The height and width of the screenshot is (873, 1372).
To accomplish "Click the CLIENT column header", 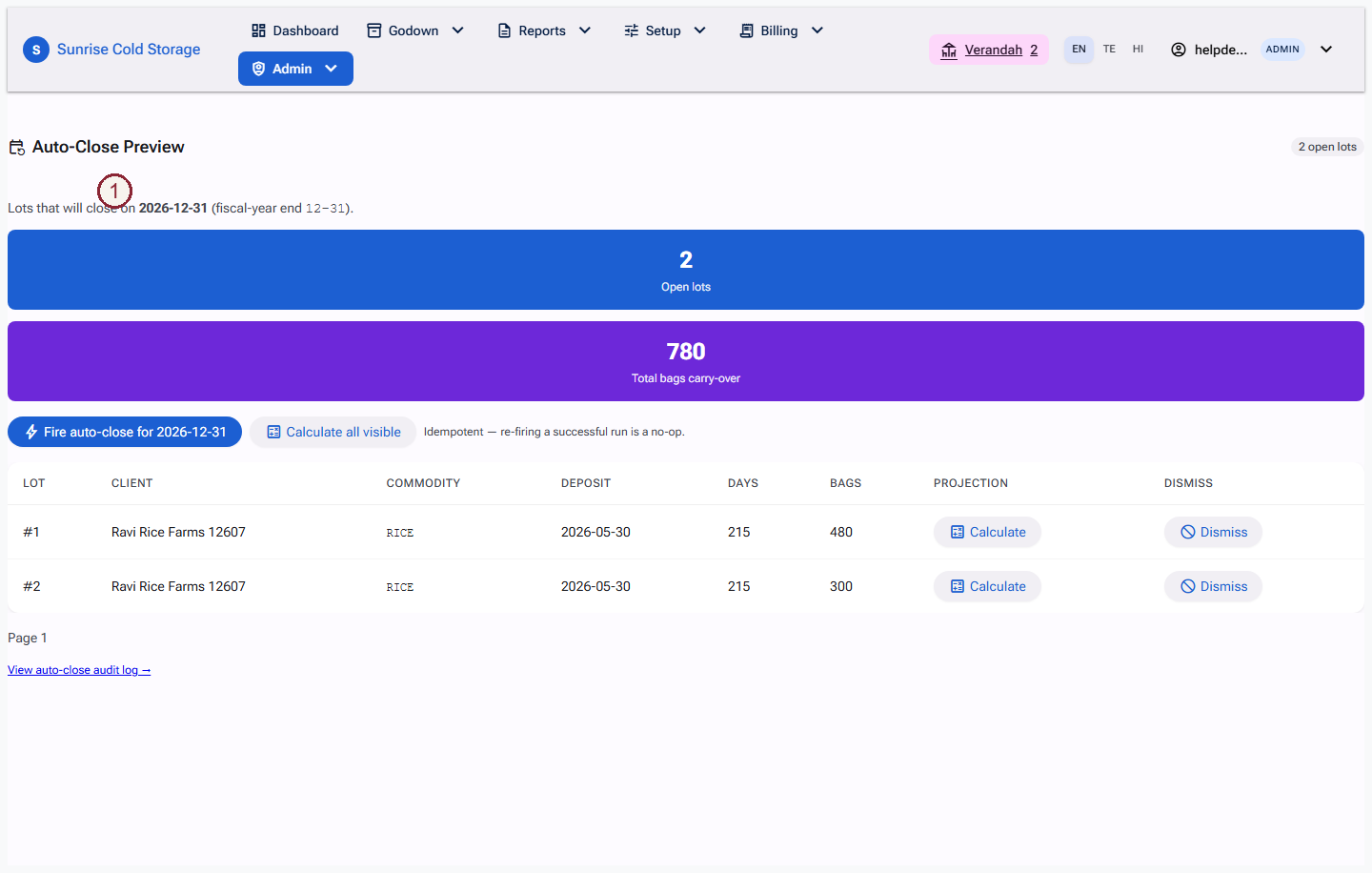I will tap(131, 483).
